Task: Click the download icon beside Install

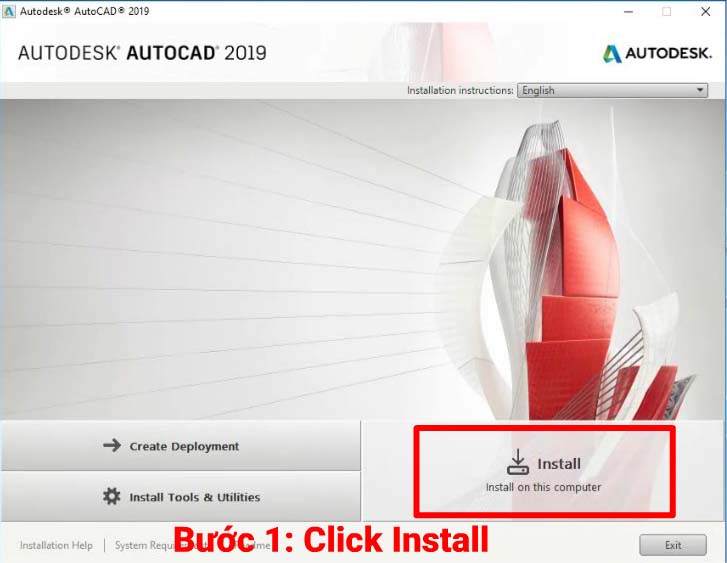Action: pyautogui.click(x=517, y=462)
